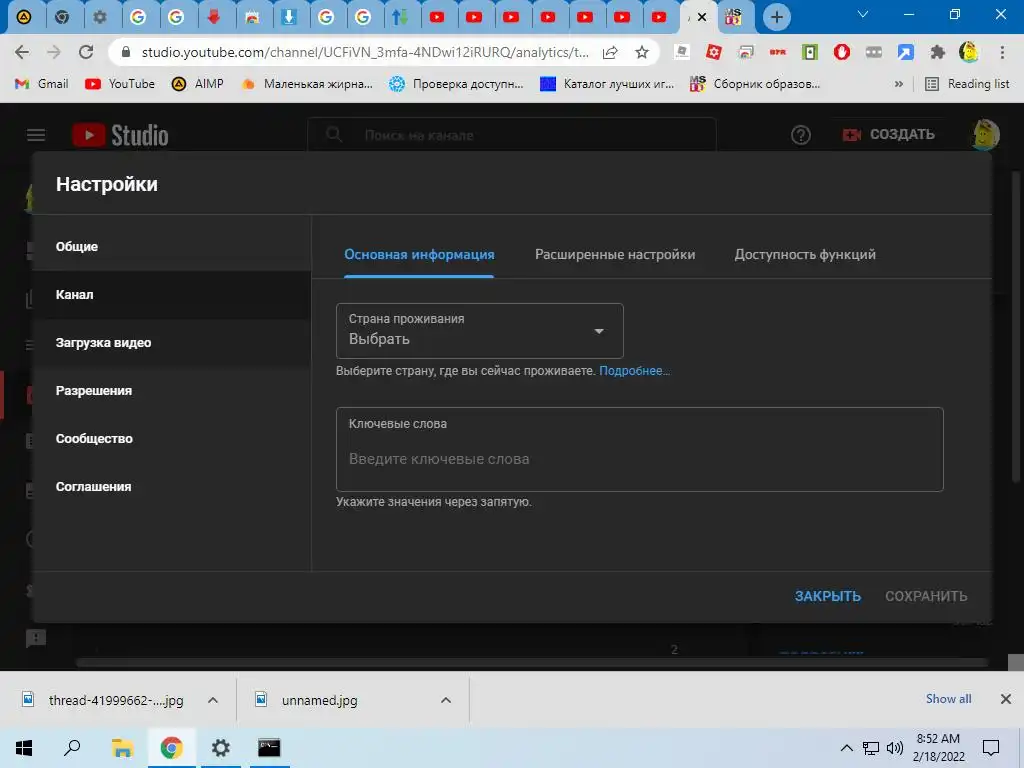Image resolution: width=1024 pixels, height=768 pixels.
Task: Open the account avatar in Studio
Action: (986, 135)
